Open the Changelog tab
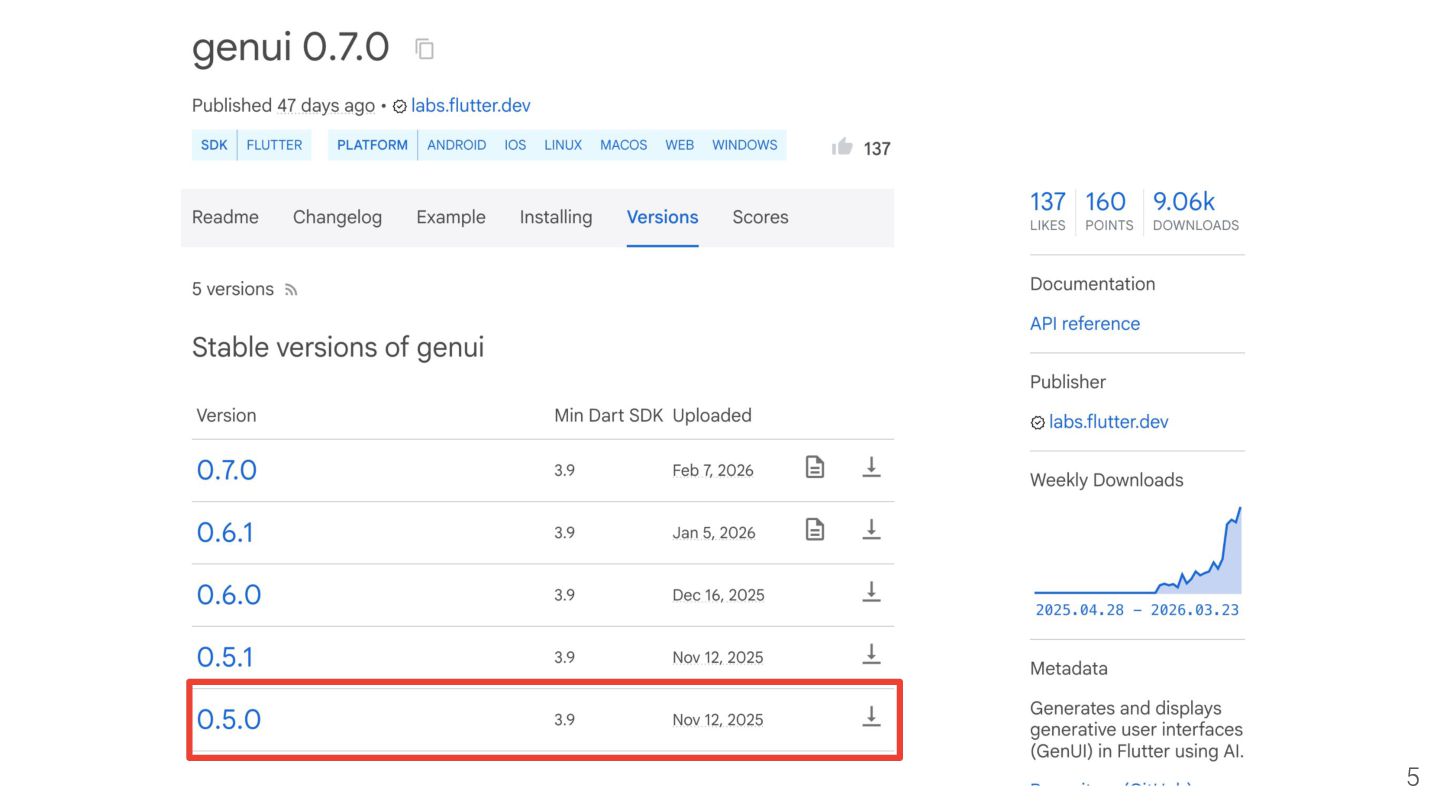1440x810 pixels. pyautogui.click(x=337, y=217)
